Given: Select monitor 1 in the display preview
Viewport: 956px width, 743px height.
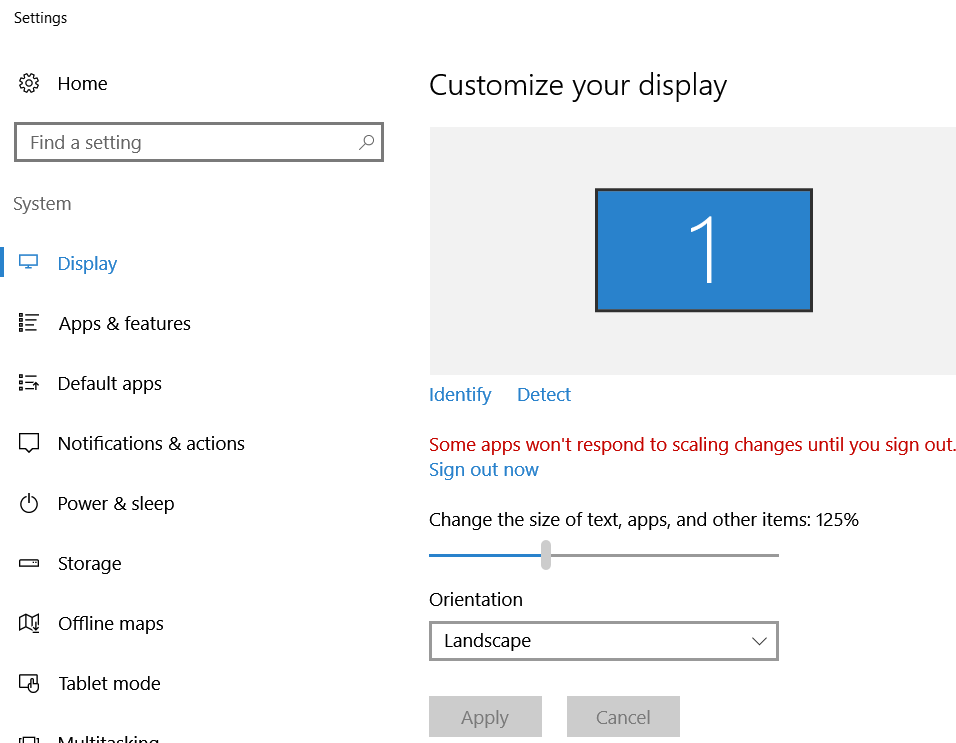Looking at the screenshot, I should point(703,249).
